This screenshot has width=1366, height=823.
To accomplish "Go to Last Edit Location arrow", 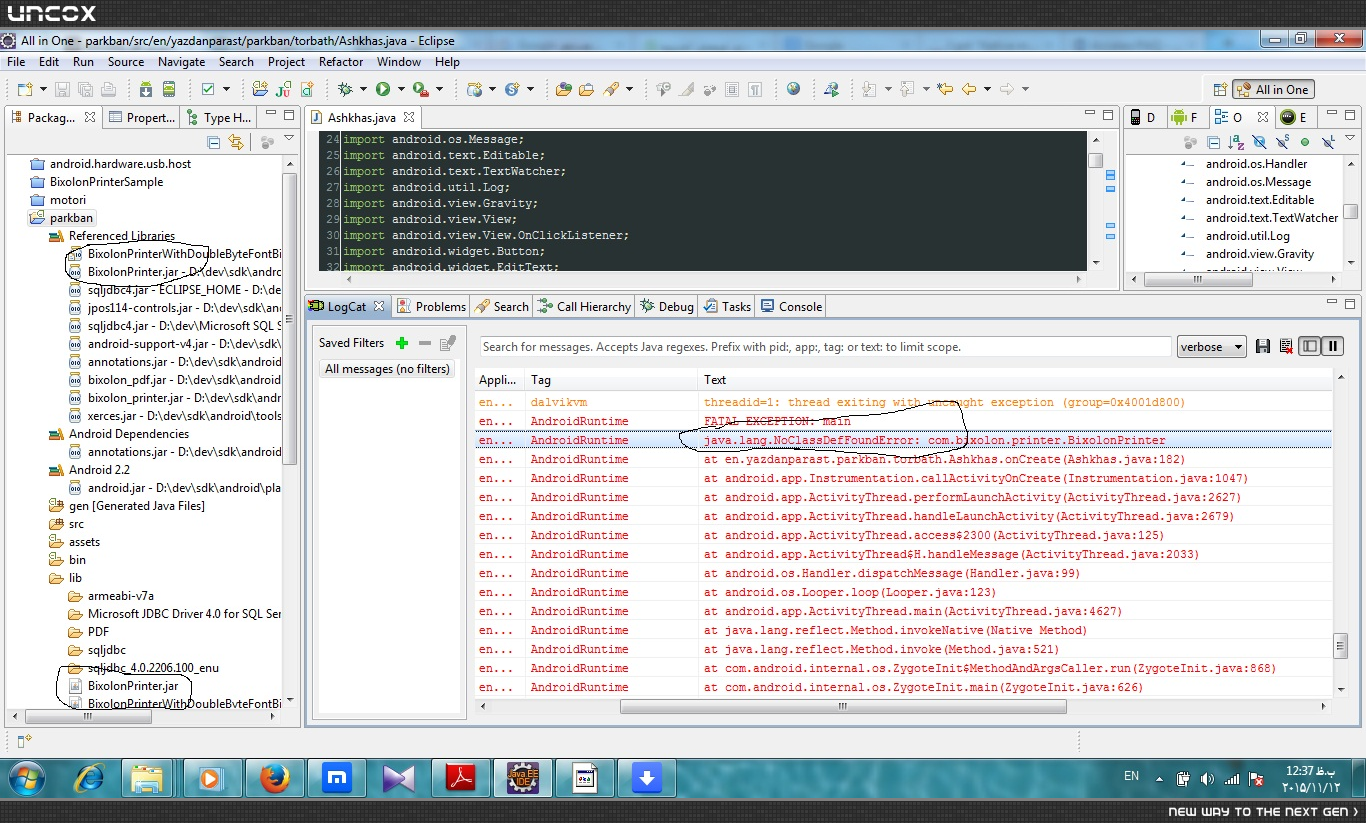I will pyautogui.click(x=945, y=89).
